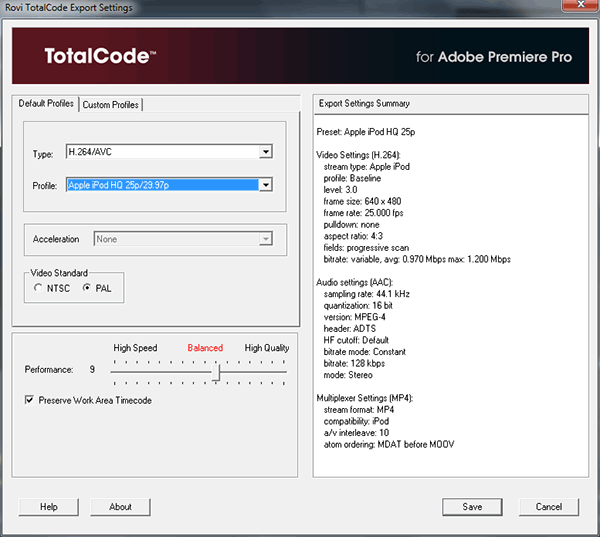Click the Performance slider handle
Image resolution: width=600 pixels, height=537 pixels.
click(216, 372)
